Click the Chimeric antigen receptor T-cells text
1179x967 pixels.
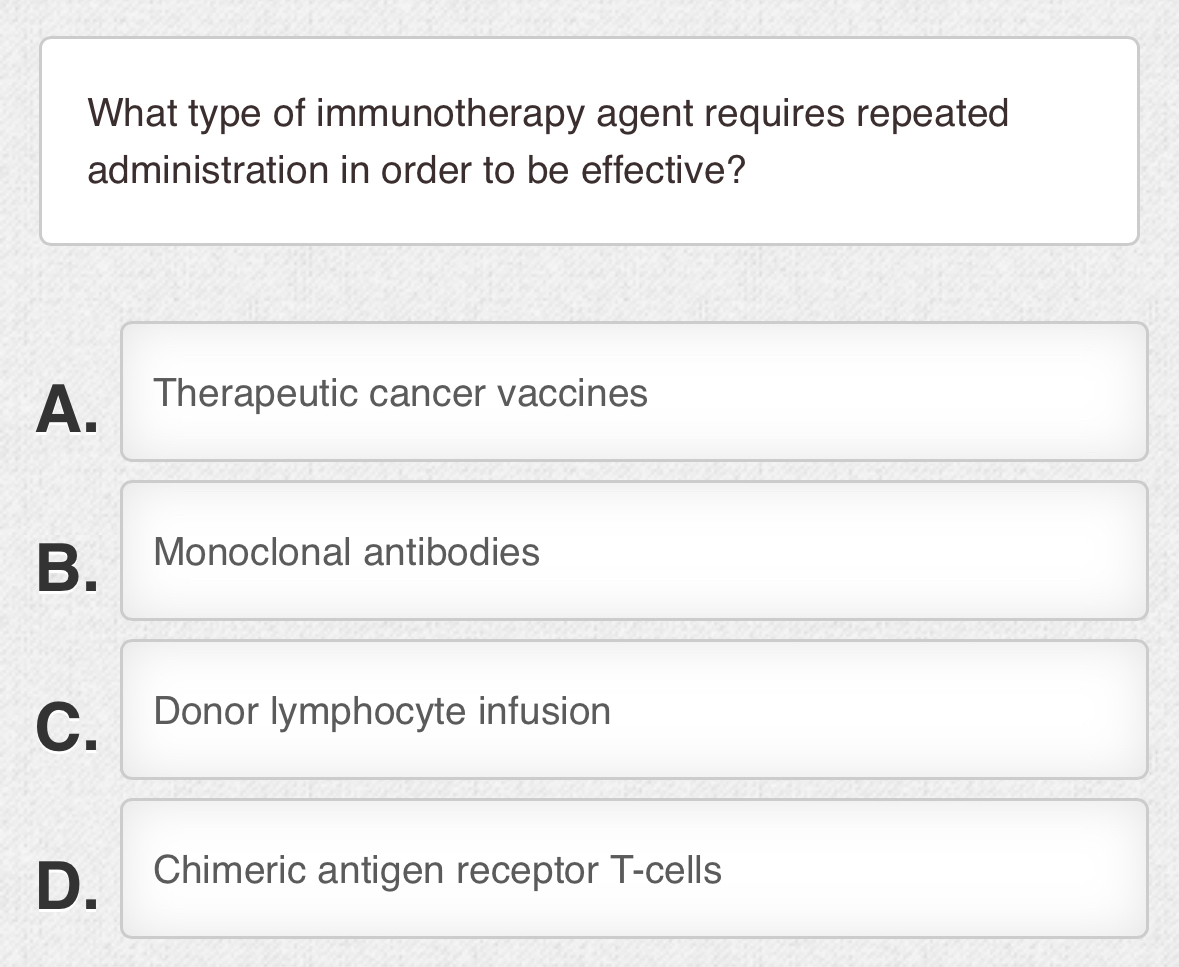point(437,869)
